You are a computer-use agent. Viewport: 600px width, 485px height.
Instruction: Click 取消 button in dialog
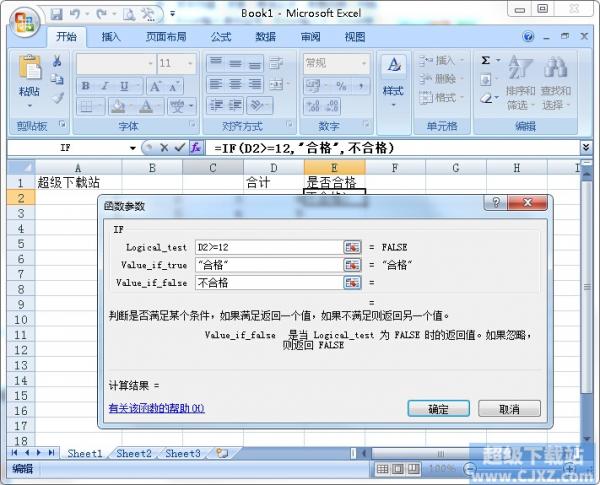pos(509,409)
